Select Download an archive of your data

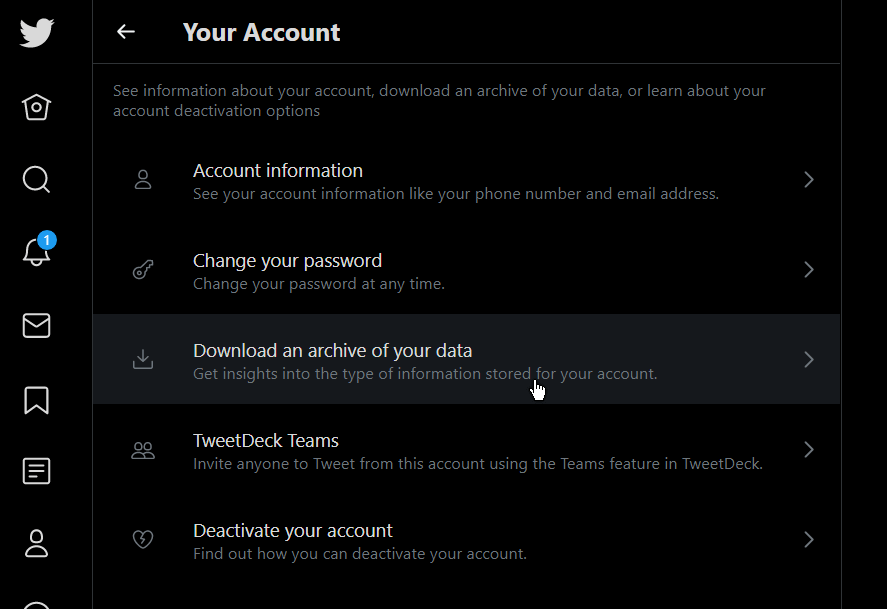pos(467,359)
